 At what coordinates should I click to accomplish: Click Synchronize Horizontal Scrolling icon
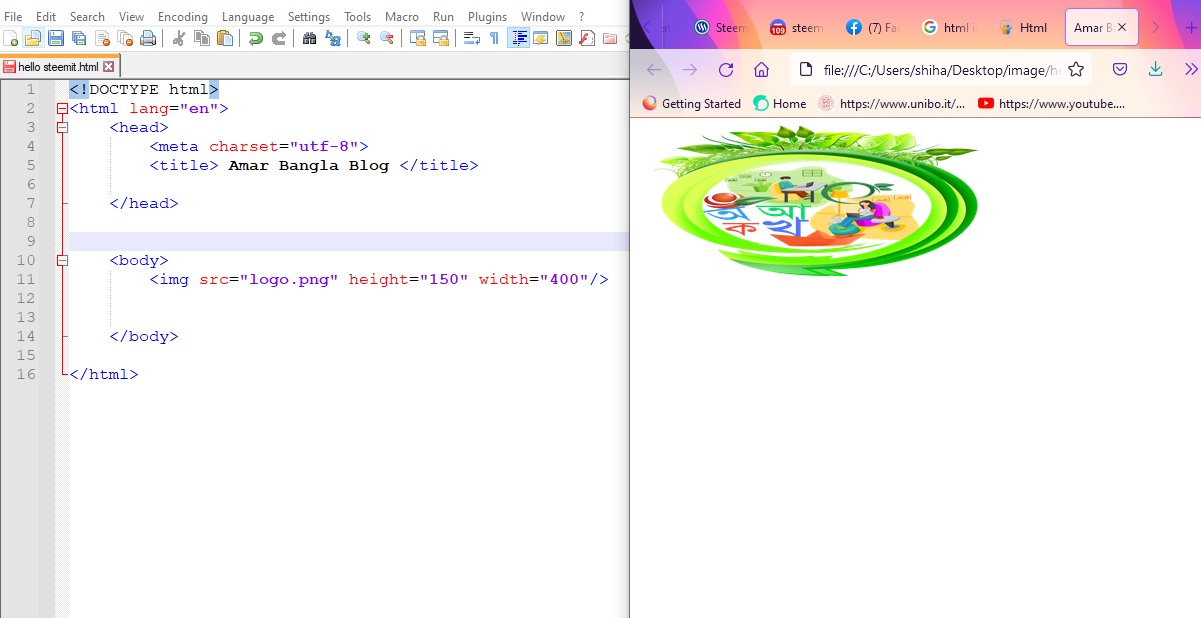pos(441,38)
